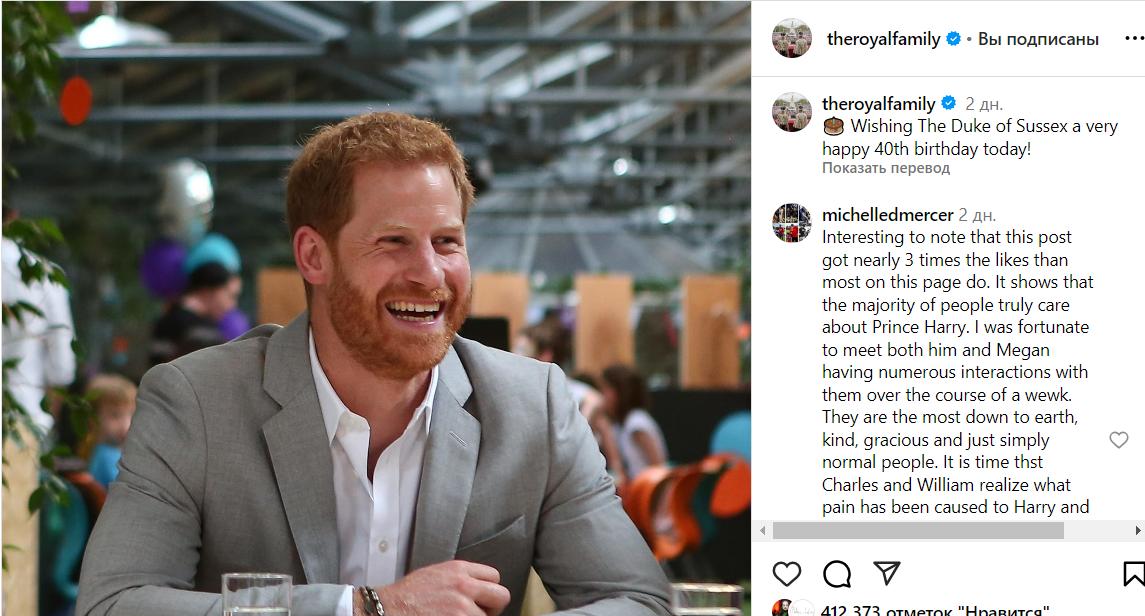This screenshot has height=616, width=1145.
Task: Click theroyalfamily username in the caption
Action: pyautogui.click(x=878, y=104)
